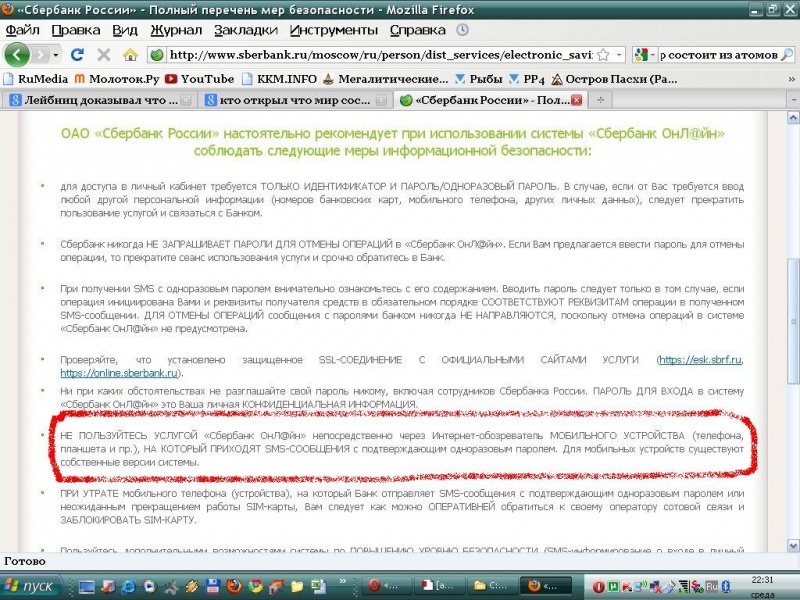
Task: Open the Рыбы bookmark
Action: point(478,79)
